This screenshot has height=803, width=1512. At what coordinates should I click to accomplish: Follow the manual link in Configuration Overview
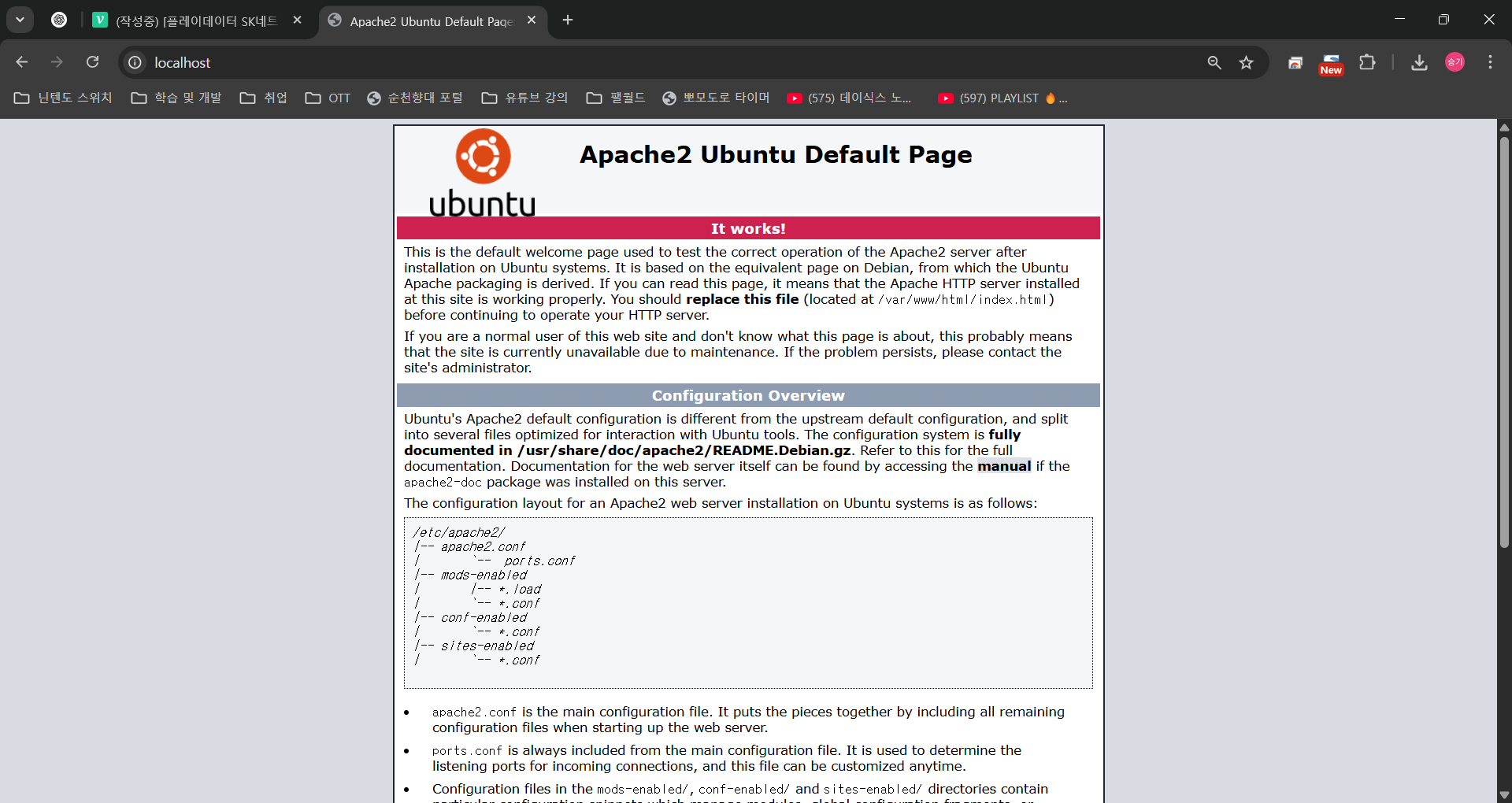(x=1004, y=466)
